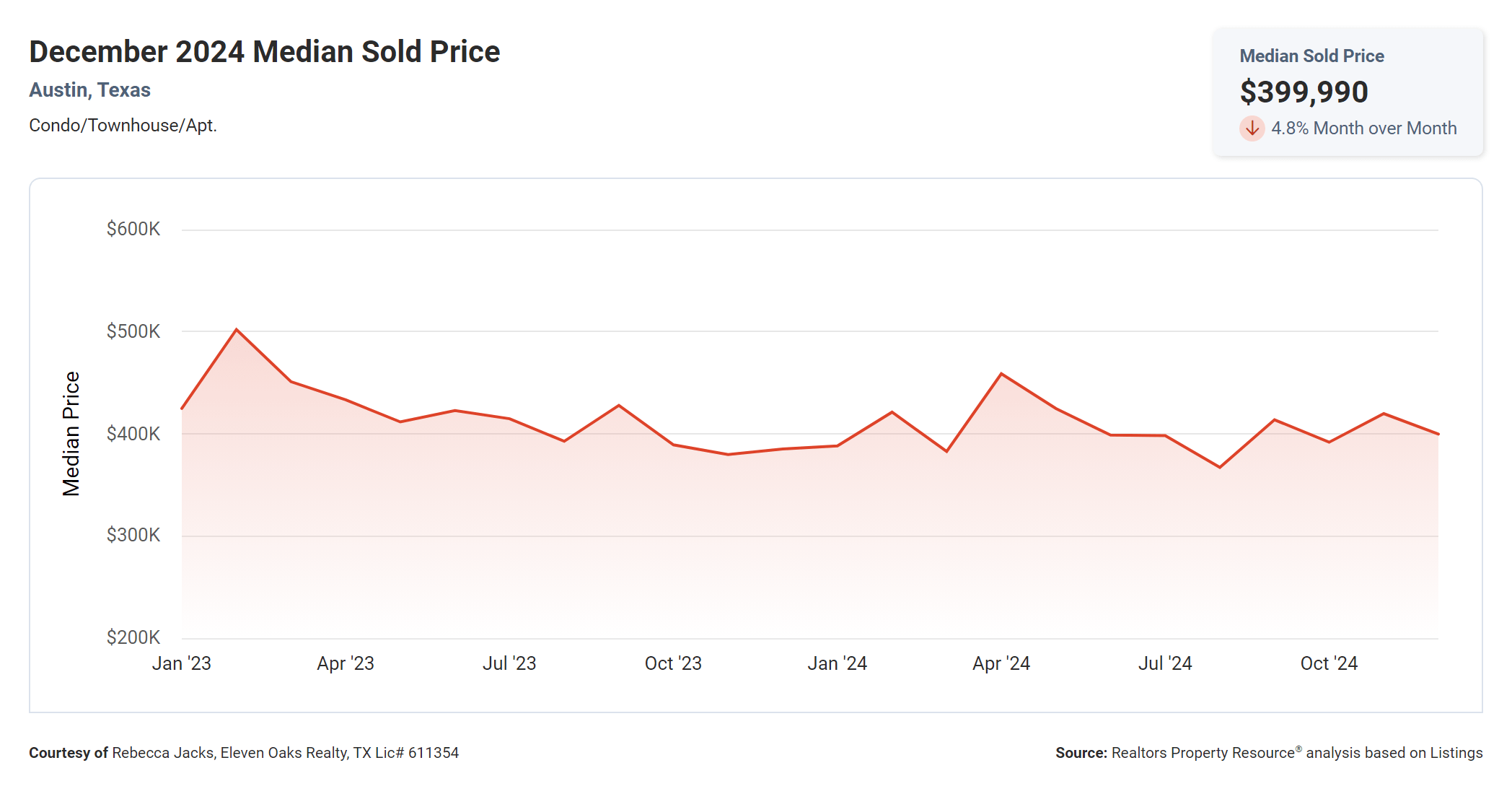This screenshot has width=1512, height=794.
Task: Click the Rebecca Jacks, Eleven Oaks Realty credit
Action: click(x=285, y=753)
